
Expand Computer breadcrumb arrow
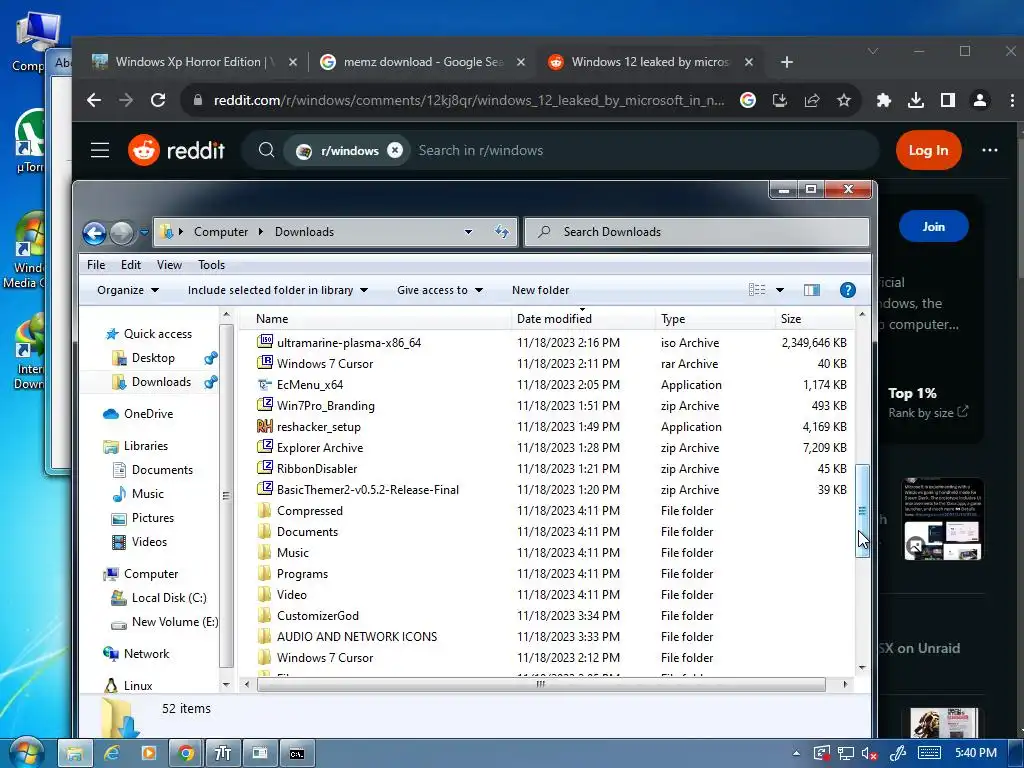tap(261, 232)
